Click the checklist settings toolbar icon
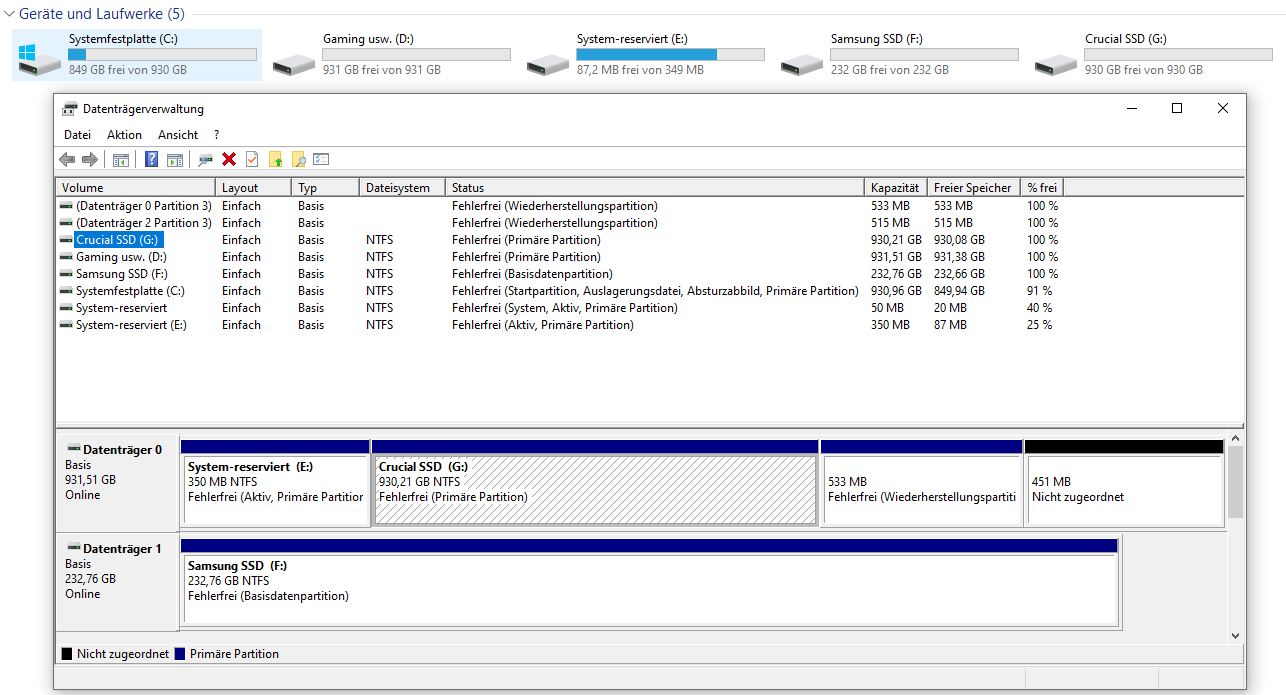This screenshot has width=1286, height=695. click(321, 159)
